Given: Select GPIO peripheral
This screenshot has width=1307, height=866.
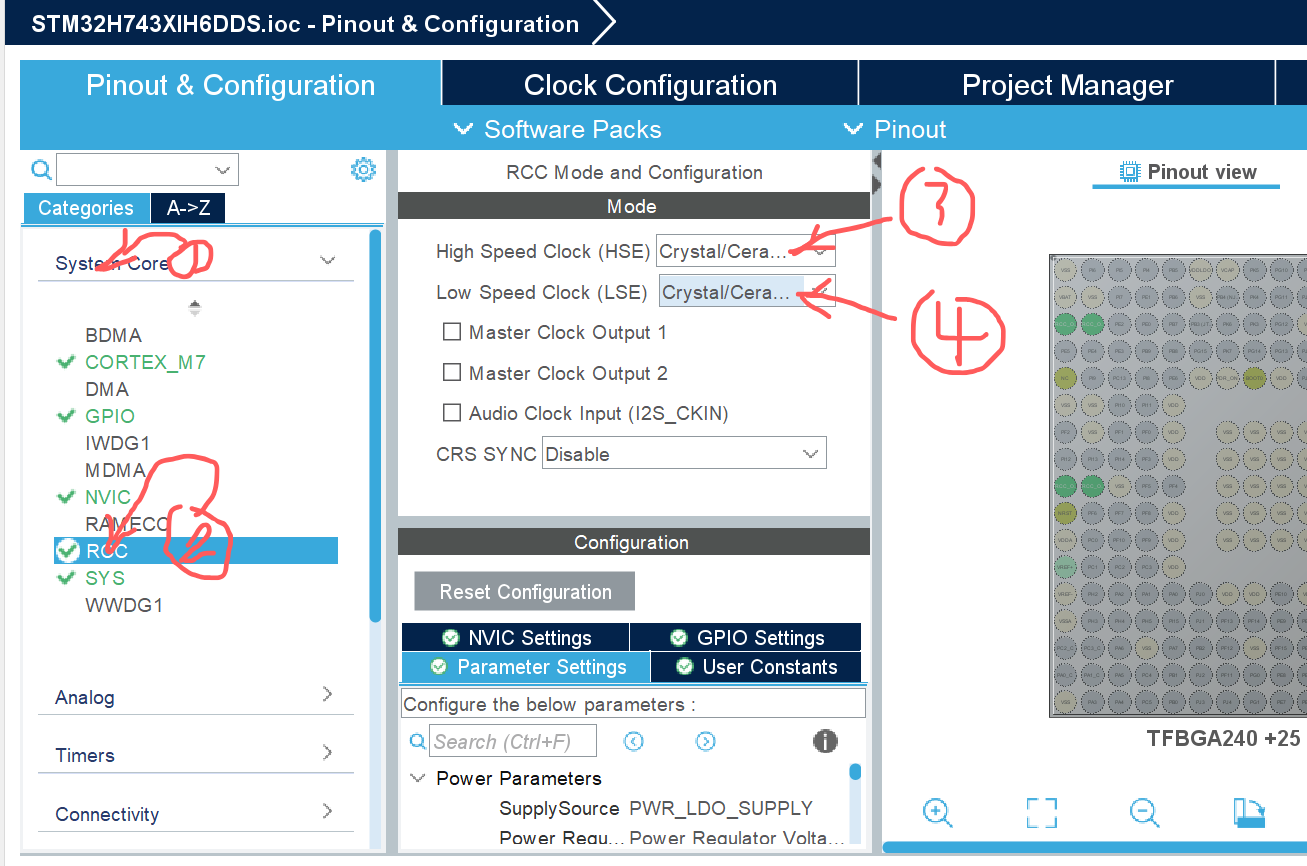Looking at the screenshot, I should pyautogui.click(x=110, y=416).
